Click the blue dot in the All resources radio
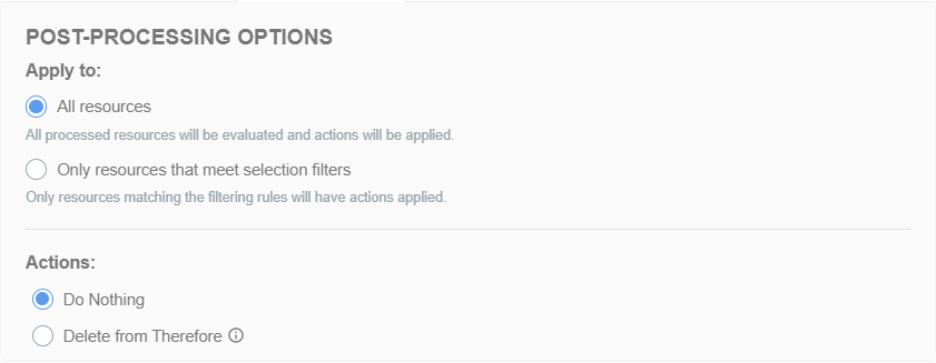 pyautogui.click(x=36, y=106)
